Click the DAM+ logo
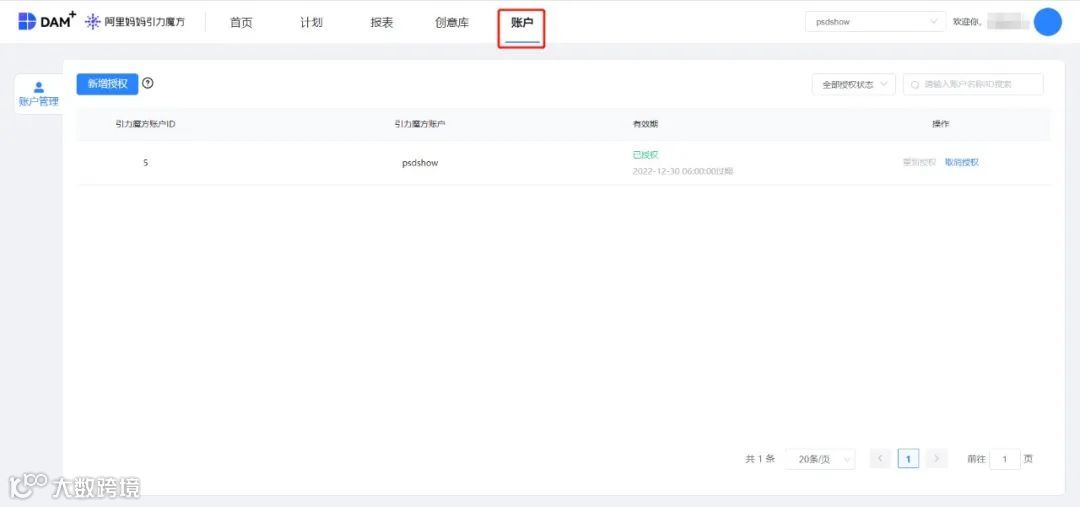 [46, 21]
